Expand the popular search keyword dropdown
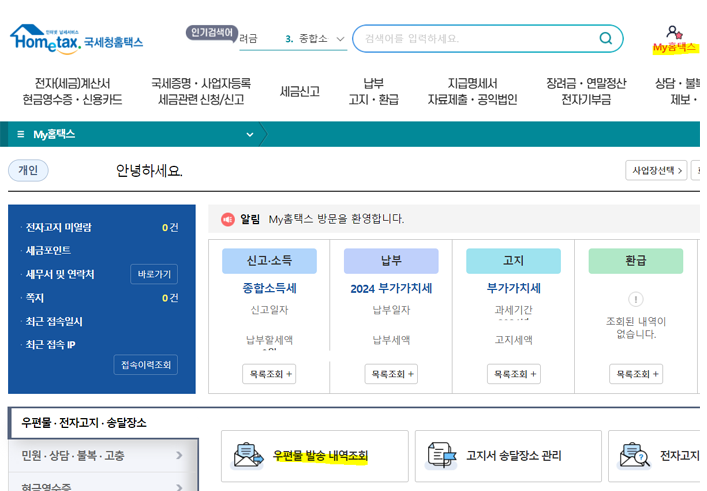This screenshot has width=707, height=491. click(x=340, y=39)
